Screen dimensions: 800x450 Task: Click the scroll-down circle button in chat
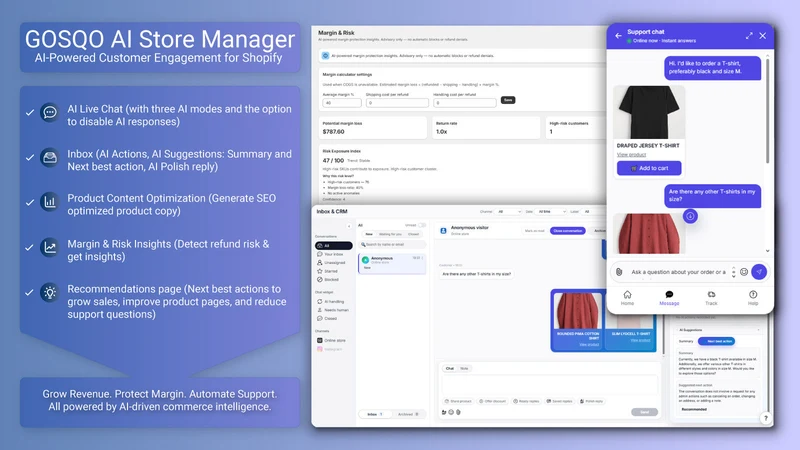[690, 216]
